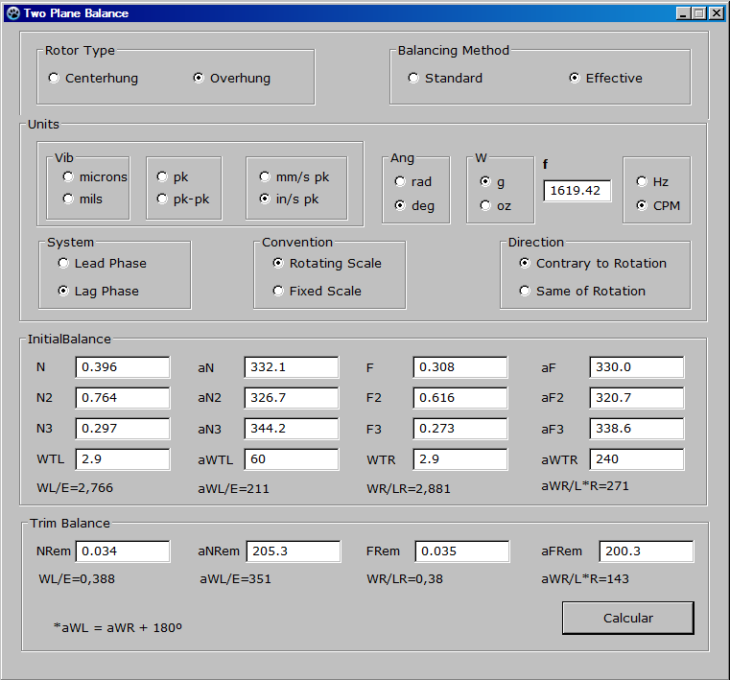Image resolution: width=730 pixels, height=680 pixels.
Task: Pick Same of Rotation direction
Action: point(525,291)
